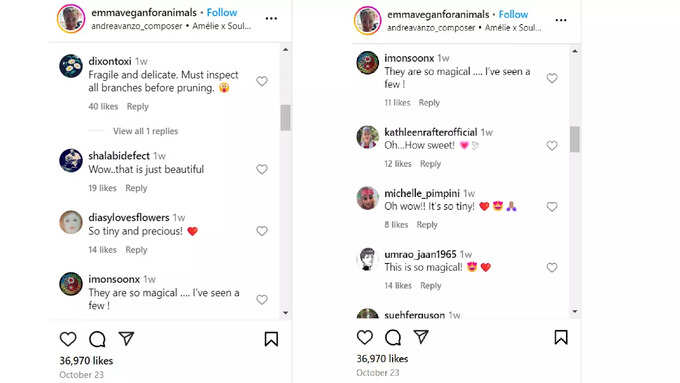
Task: Like the post in the left panel
Action: click(x=68, y=339)
